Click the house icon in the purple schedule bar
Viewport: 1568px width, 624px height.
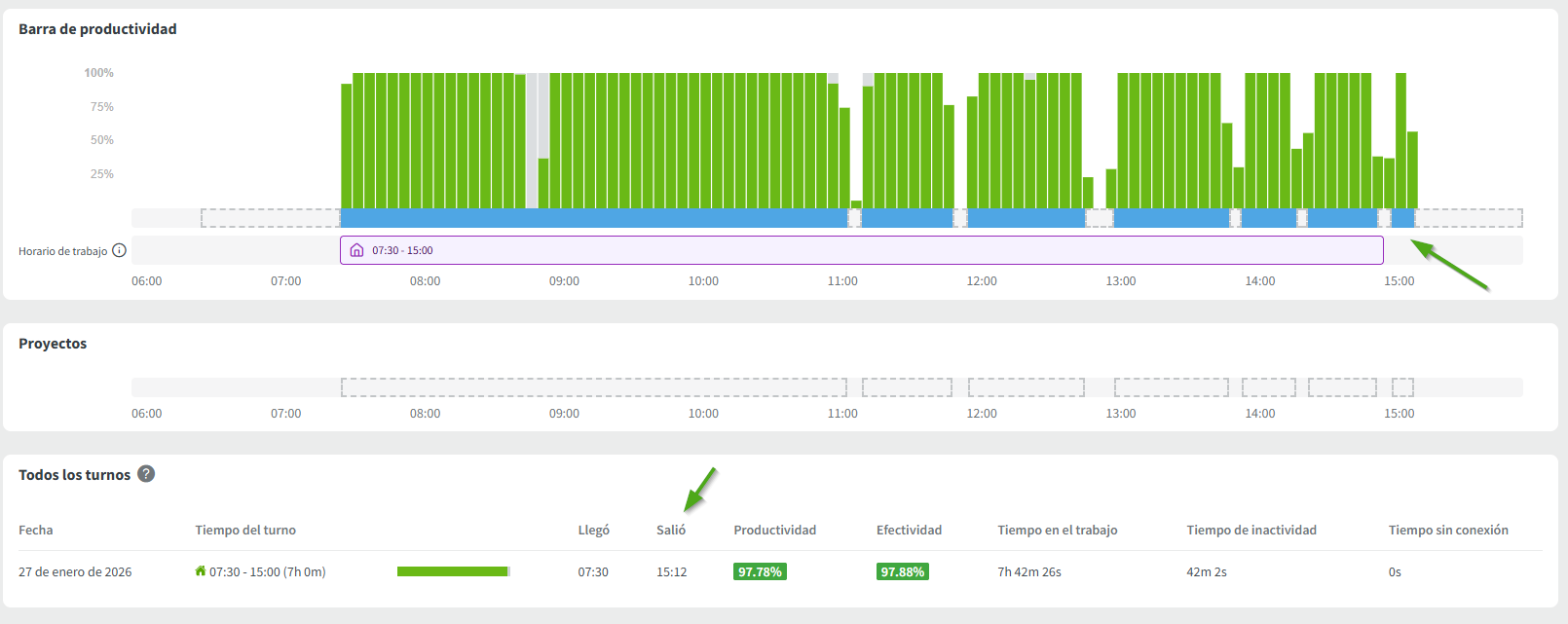[356, 250]
